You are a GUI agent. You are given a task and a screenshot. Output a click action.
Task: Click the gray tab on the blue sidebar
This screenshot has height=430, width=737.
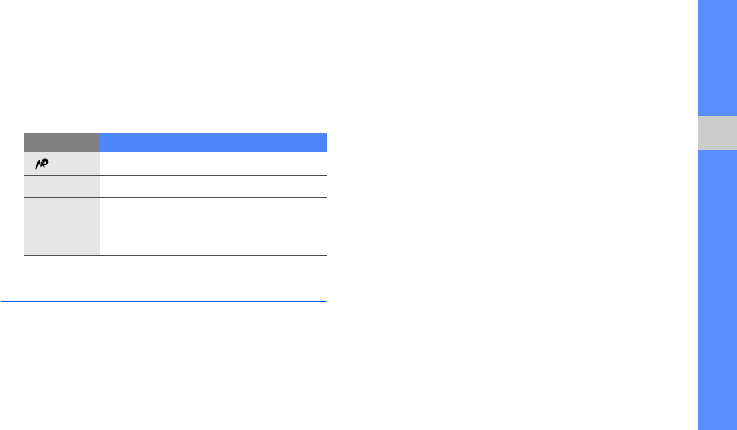coord(717,133)
